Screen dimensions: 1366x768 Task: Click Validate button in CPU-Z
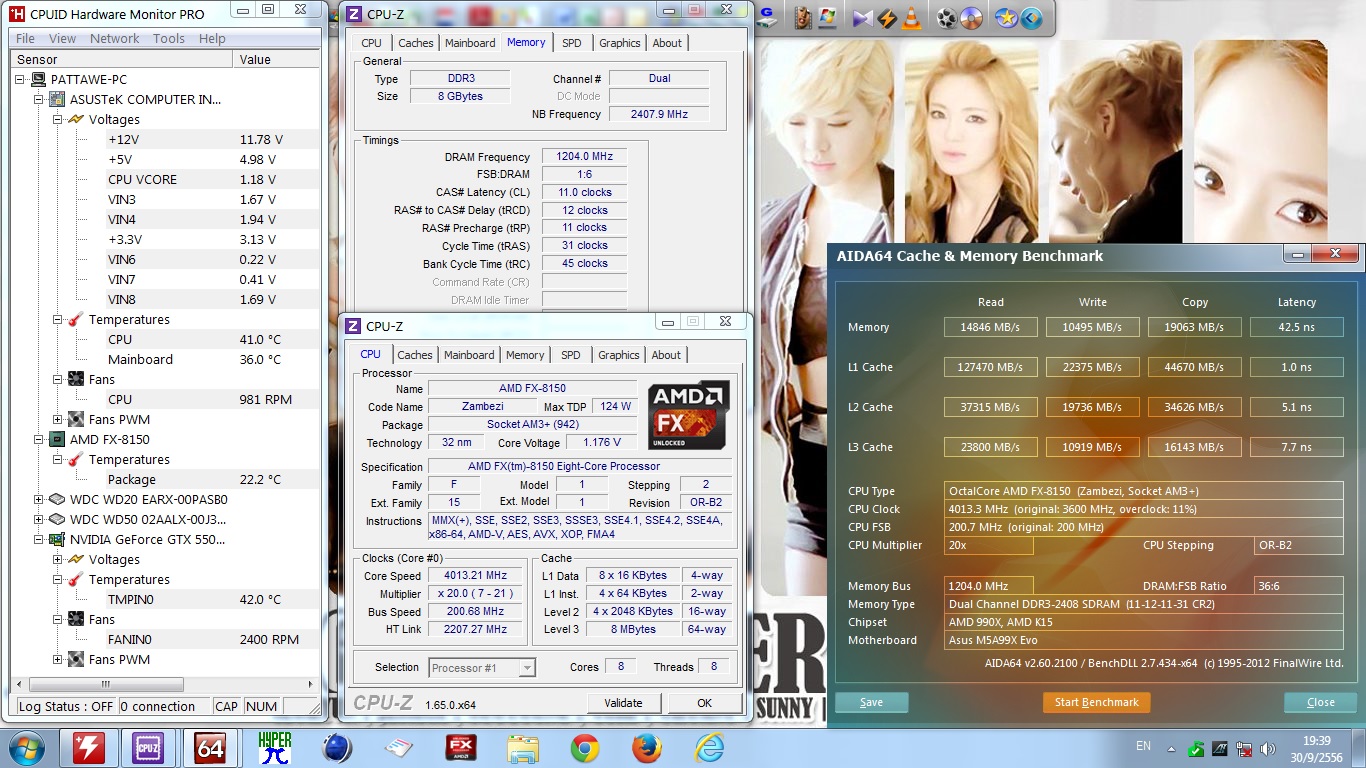(623, 703)
